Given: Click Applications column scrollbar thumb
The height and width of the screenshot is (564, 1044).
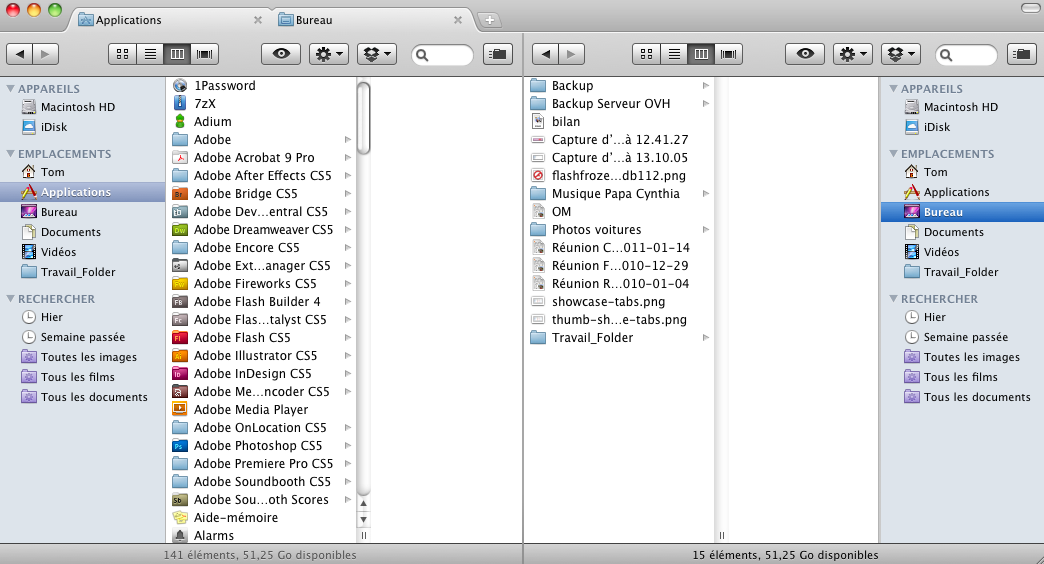Looking at the screenshot, I should pyautogui.click(x=364, y=117).
